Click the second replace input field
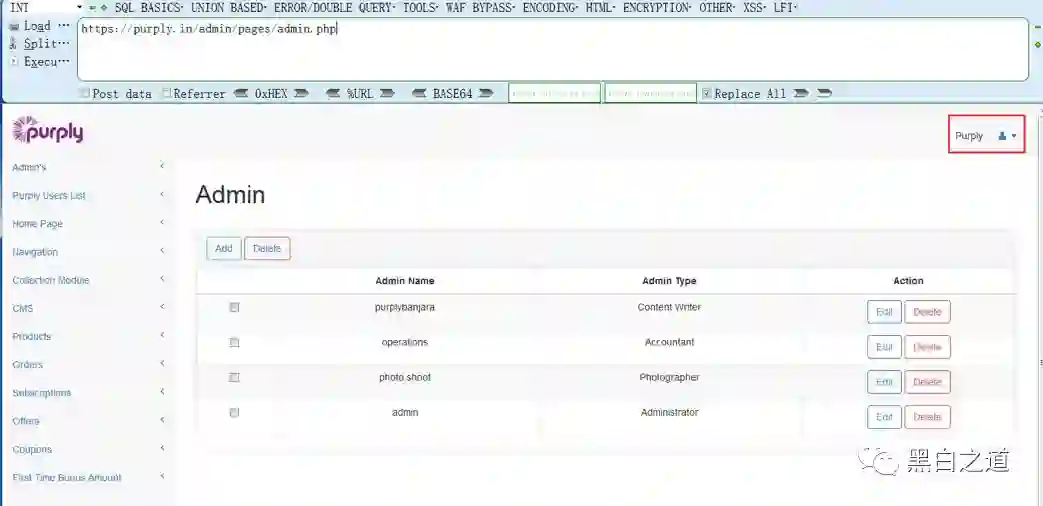Viewport: 1043px width, 506px height. [x=651, y=93]
